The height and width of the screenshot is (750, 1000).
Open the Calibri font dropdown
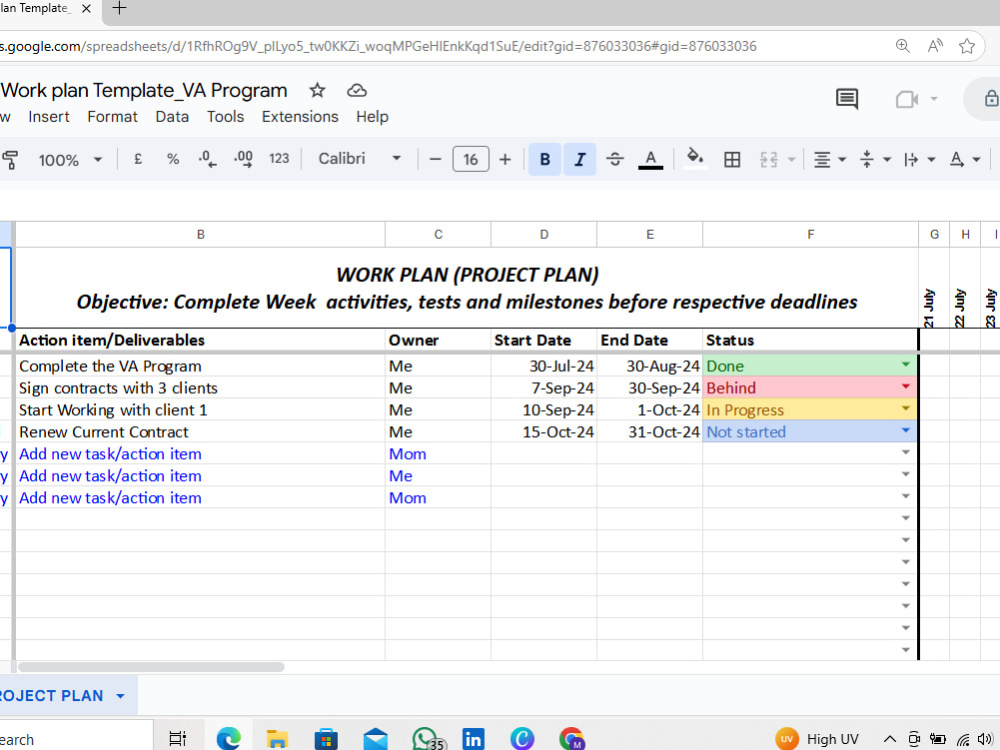[x=360, y=159]
